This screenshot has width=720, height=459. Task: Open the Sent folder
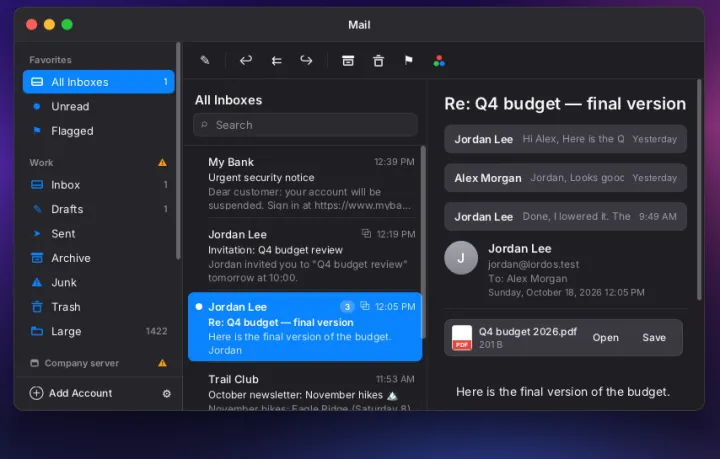(x=99, y=234)
